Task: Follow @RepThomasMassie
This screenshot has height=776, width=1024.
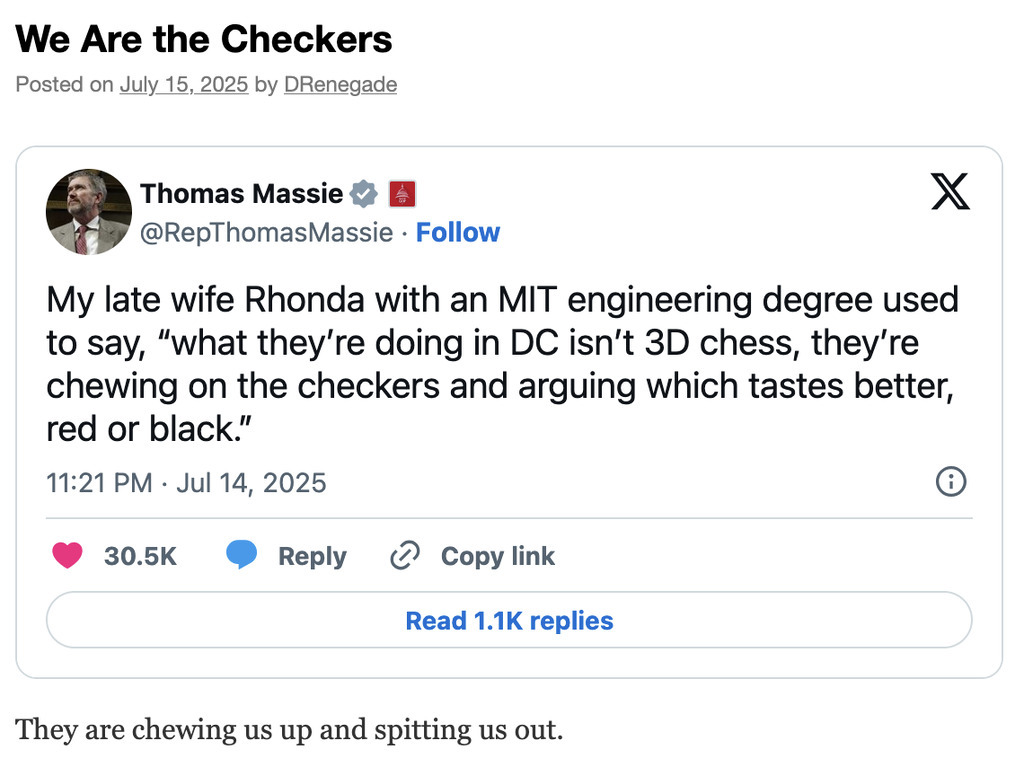Action: click(458, 232)
